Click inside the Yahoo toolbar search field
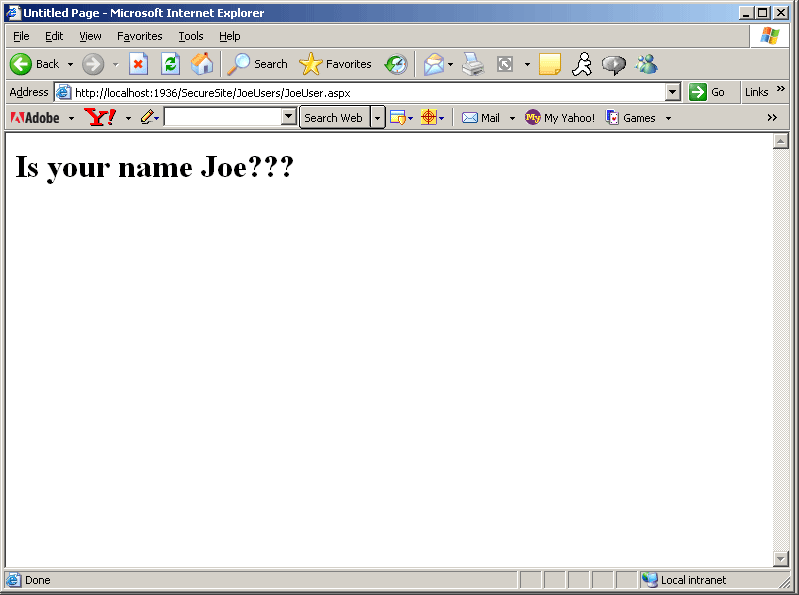This screenshot has width=799, height=595. coord(222,118)
